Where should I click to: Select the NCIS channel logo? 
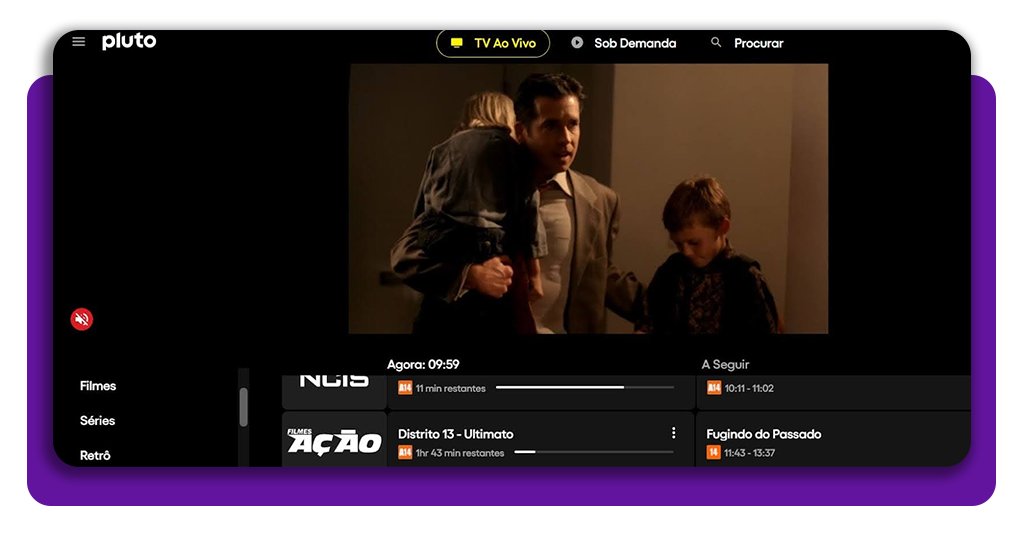334,392
